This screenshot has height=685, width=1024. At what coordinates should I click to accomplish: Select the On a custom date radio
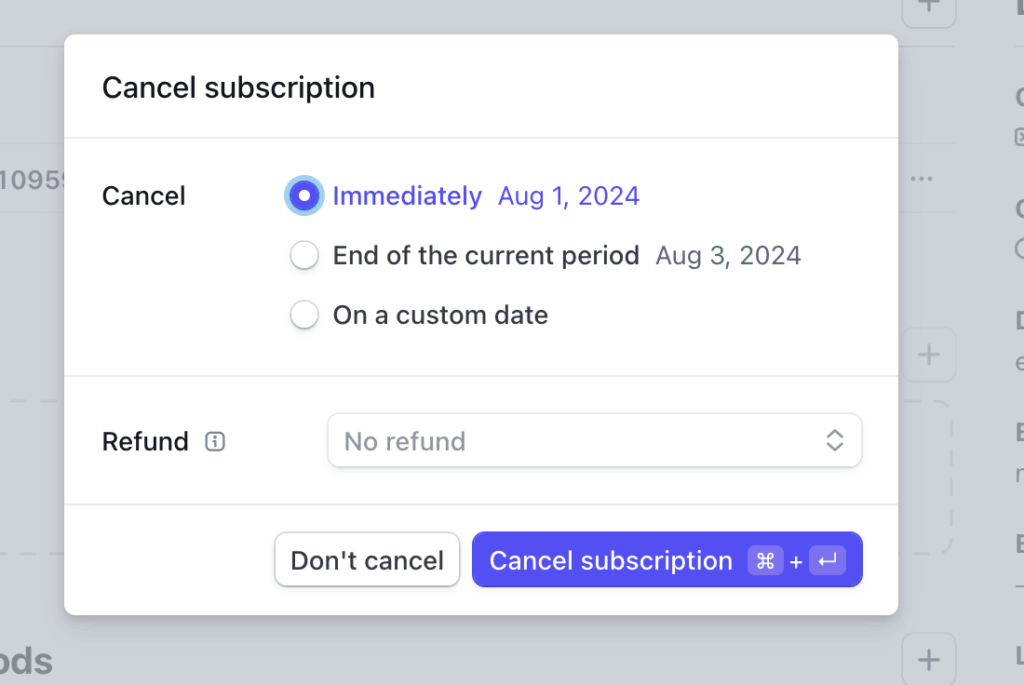pos(304,316)
